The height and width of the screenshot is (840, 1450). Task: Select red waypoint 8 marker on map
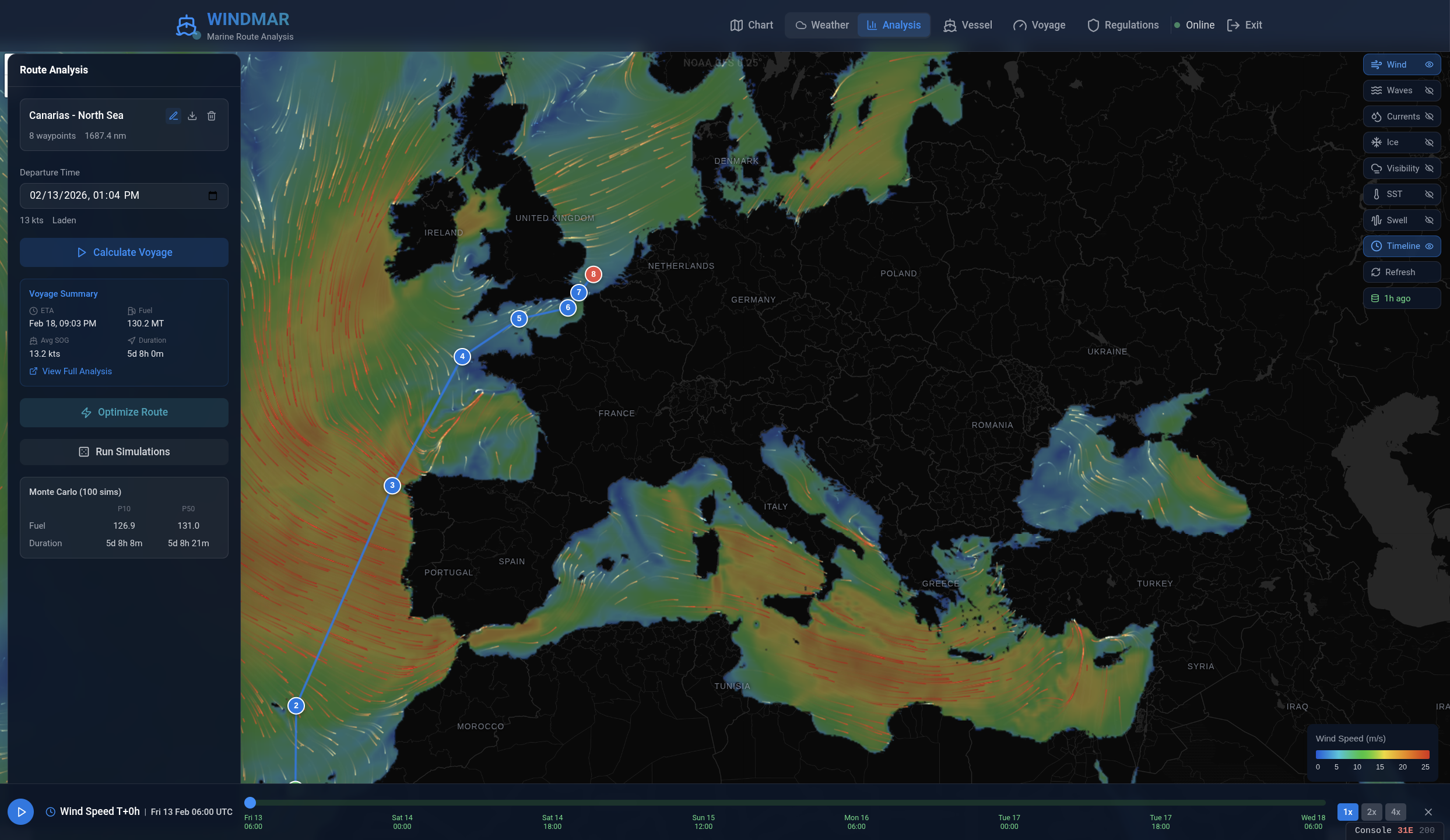click(x=593, y=274)
